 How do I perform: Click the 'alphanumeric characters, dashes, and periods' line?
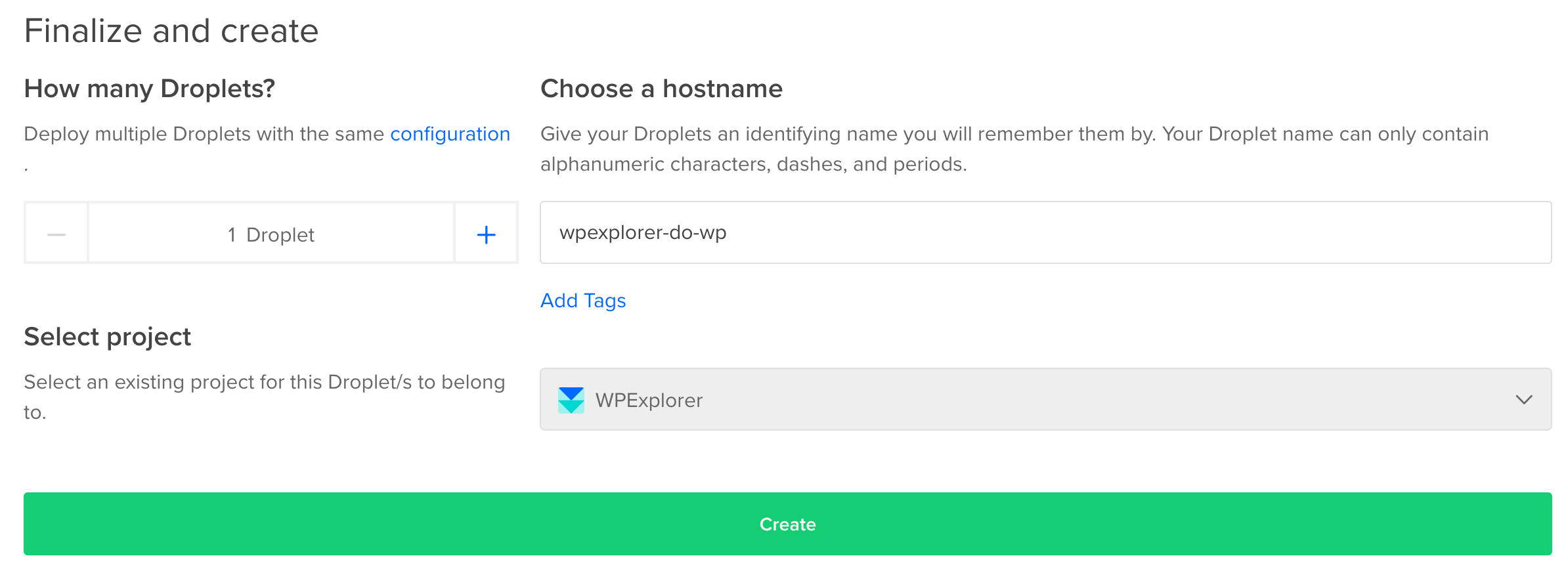[x=753, y=164]
